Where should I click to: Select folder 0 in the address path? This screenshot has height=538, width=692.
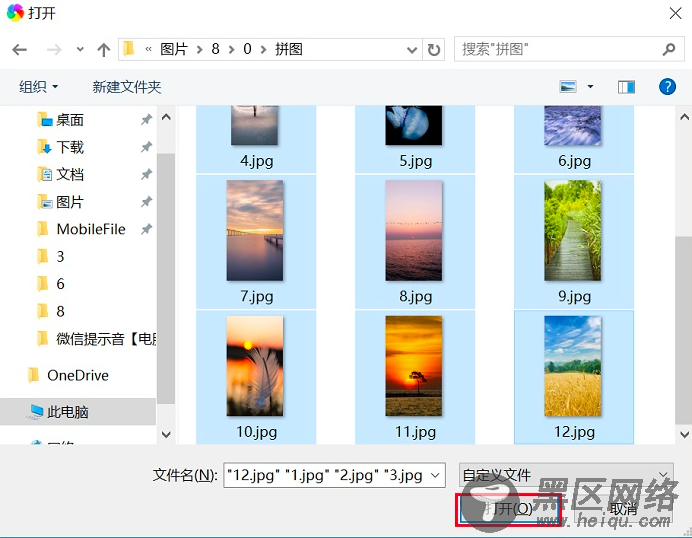tap(247, 49)
